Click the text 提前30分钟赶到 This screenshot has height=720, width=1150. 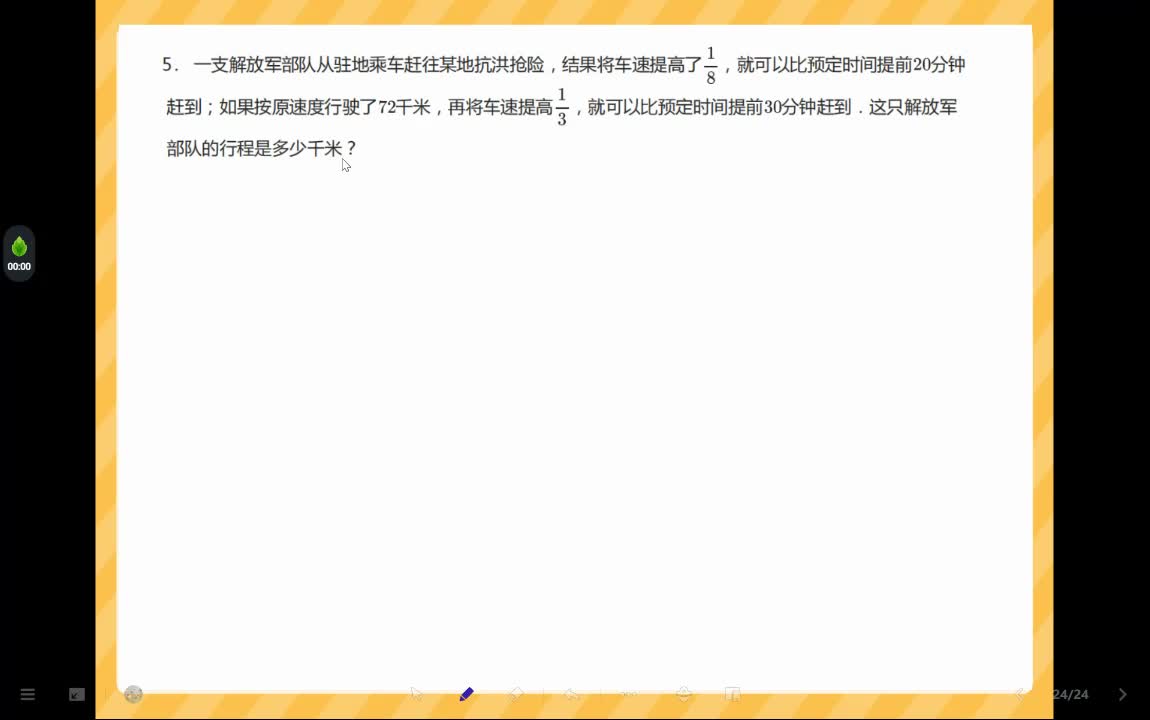790,107
